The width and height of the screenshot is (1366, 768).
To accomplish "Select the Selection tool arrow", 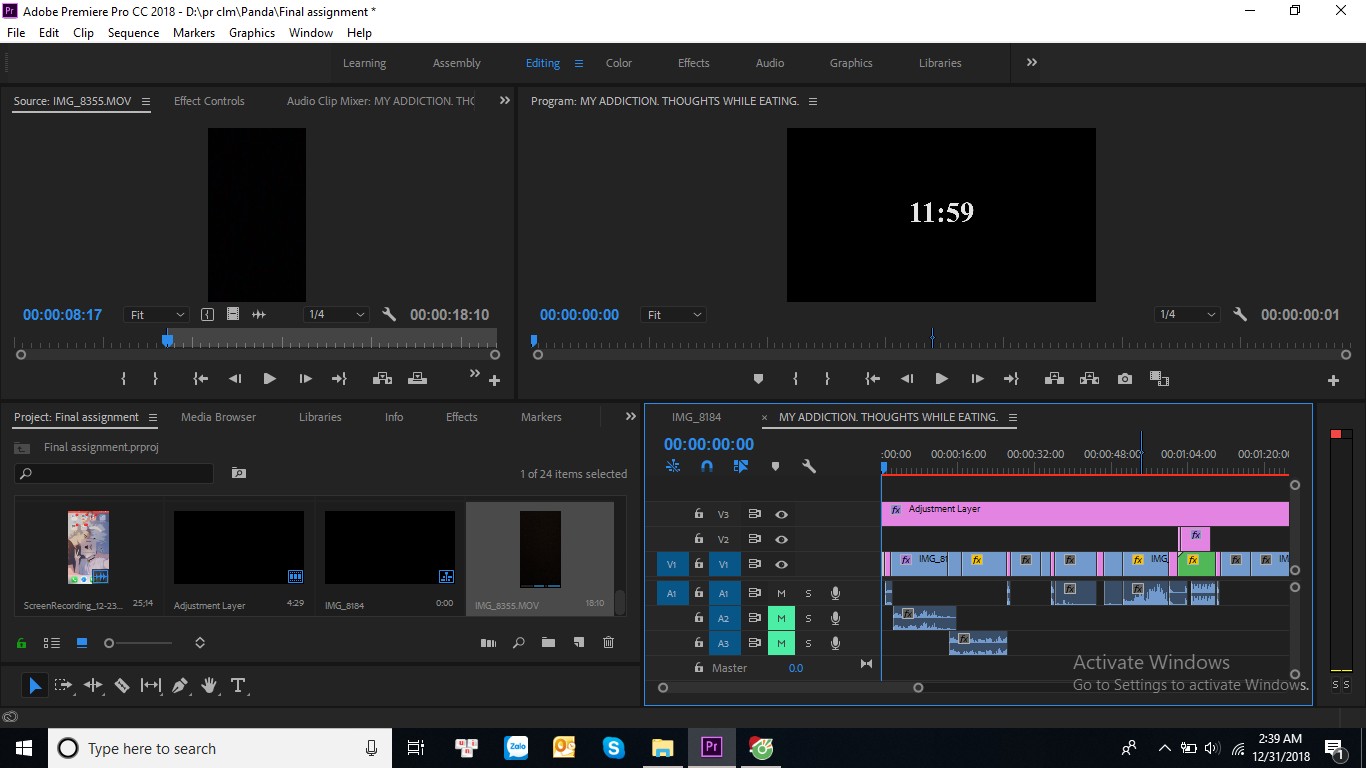I will 35,685.
